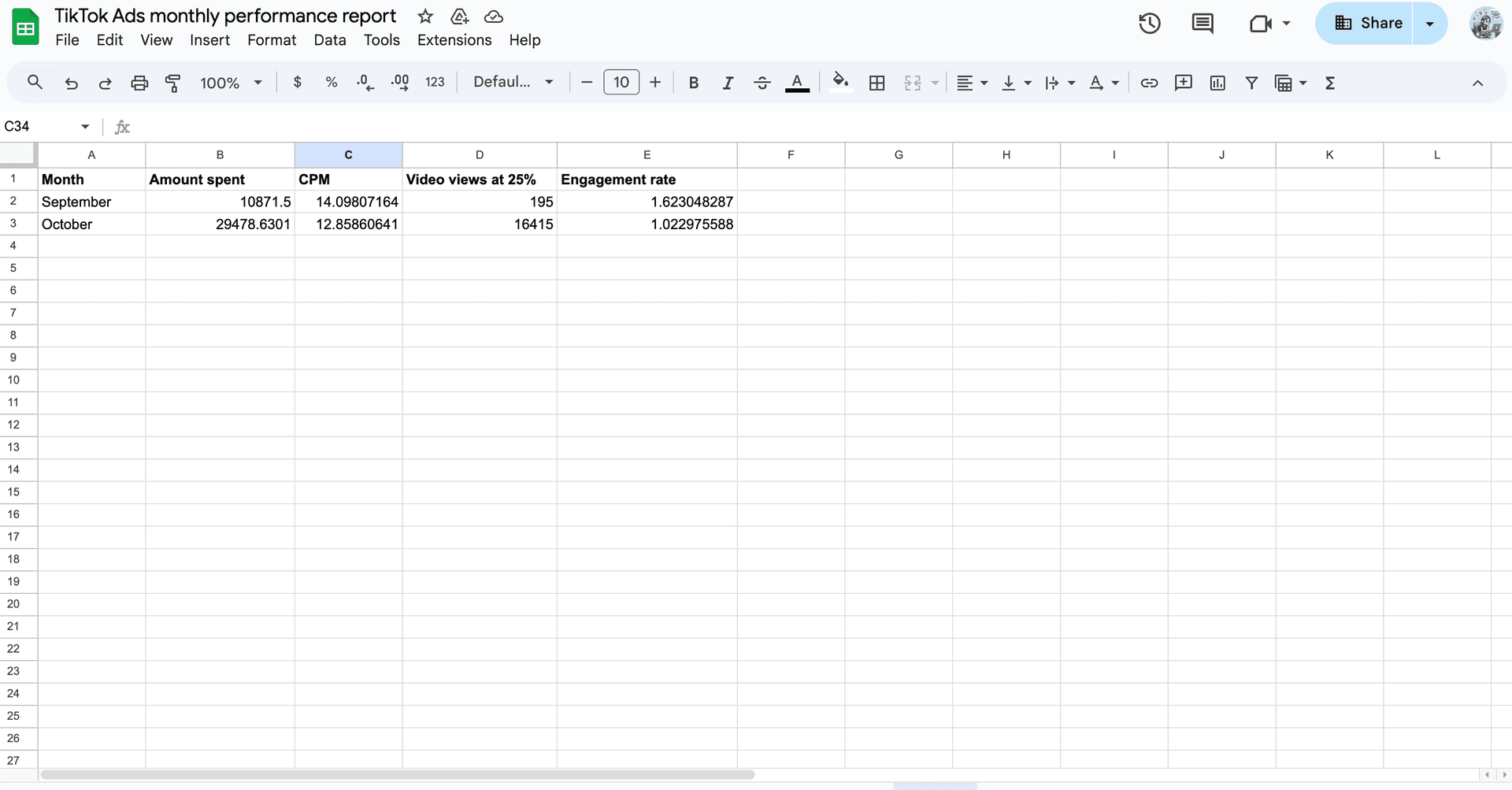Create a filter on the data
Screen dimensions: 1512x790
point(1252,82)
